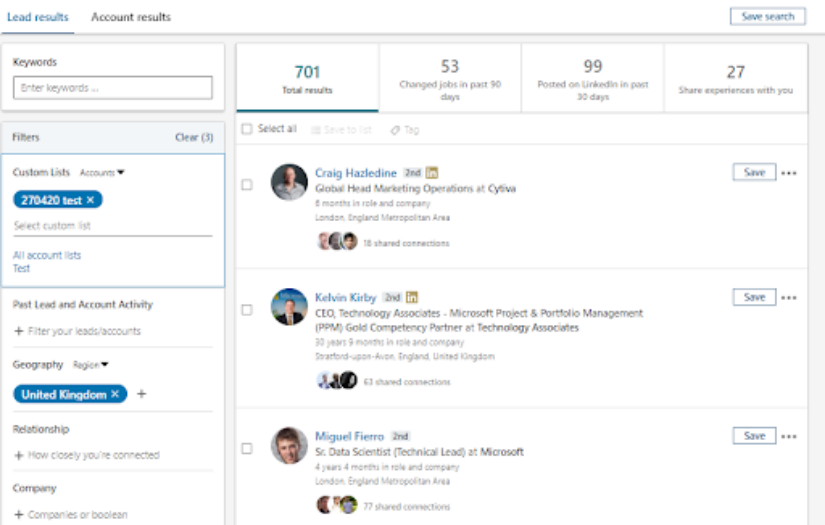Open Miguel Fierro's name link
The width and height of the screenshot is (825, 525).
(349, 436)
